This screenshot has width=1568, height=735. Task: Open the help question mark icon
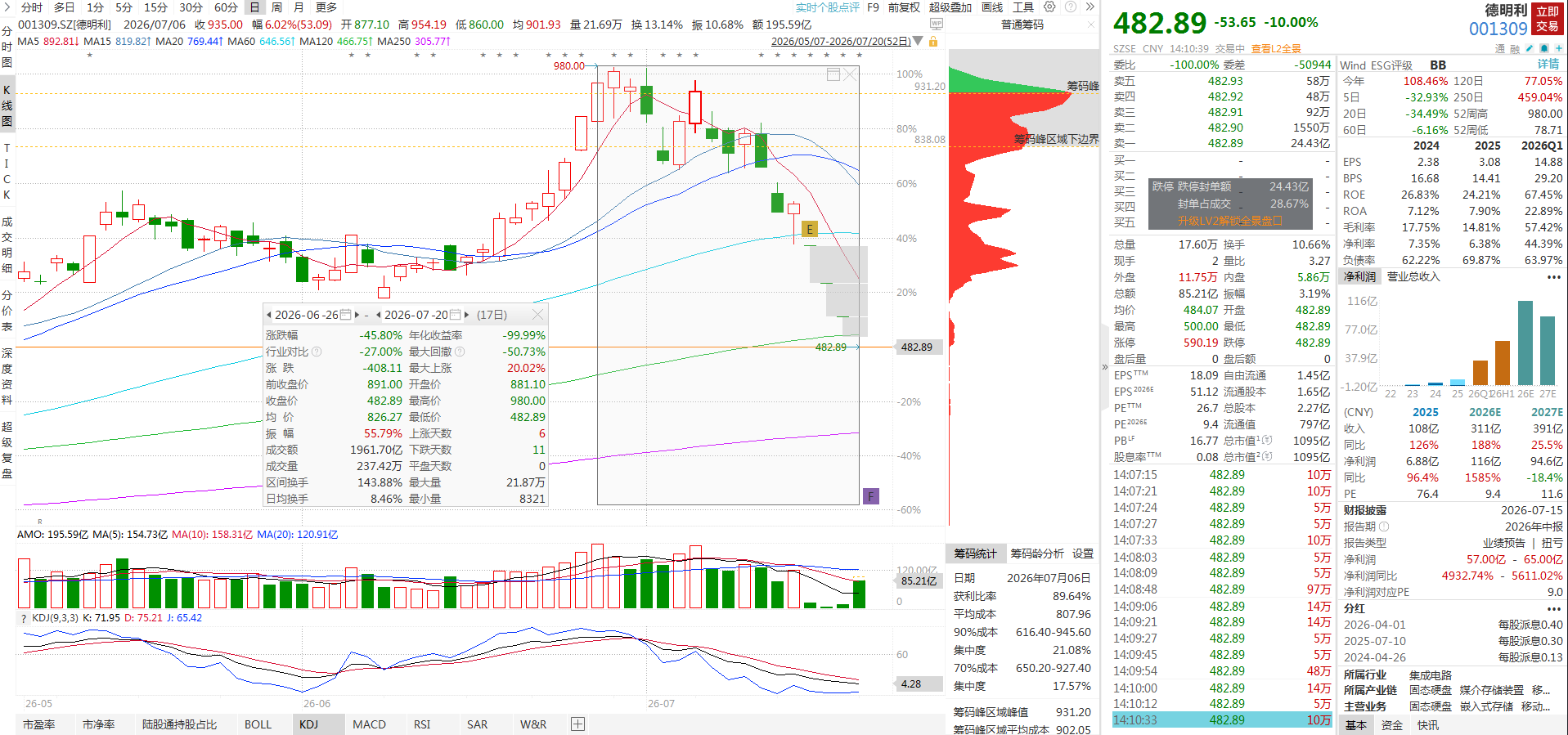(x=1070, y=7)
